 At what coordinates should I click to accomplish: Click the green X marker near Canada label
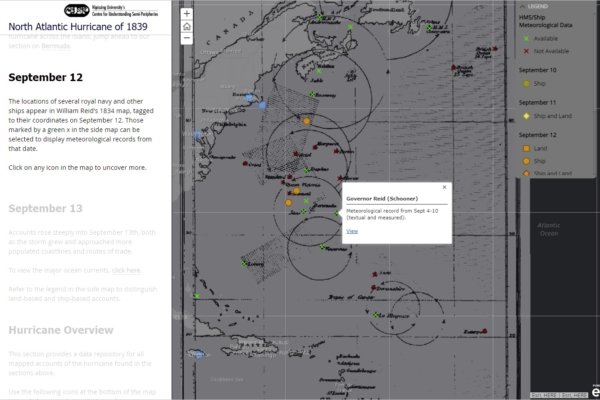click(319, 19)
